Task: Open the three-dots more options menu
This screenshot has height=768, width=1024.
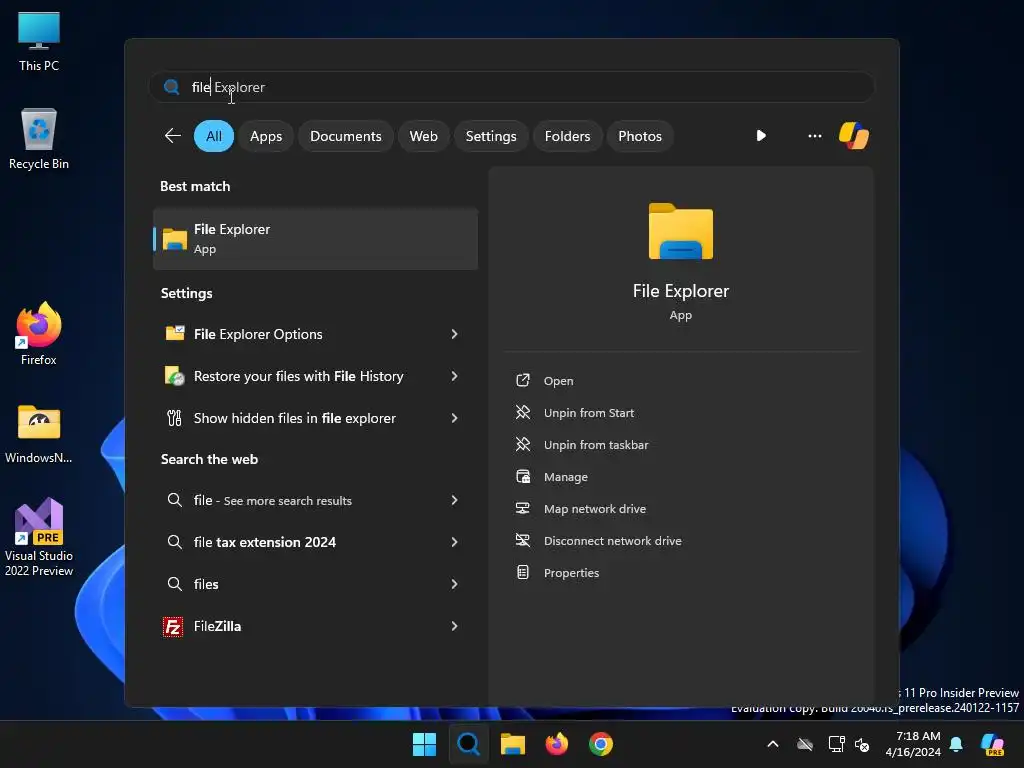Action: click(814, 136)
